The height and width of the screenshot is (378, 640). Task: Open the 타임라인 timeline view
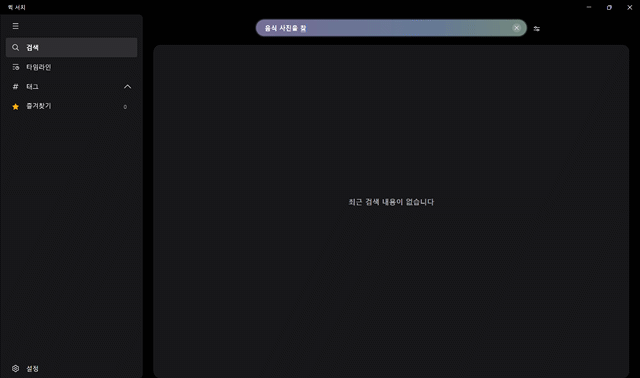coord(71,67)
